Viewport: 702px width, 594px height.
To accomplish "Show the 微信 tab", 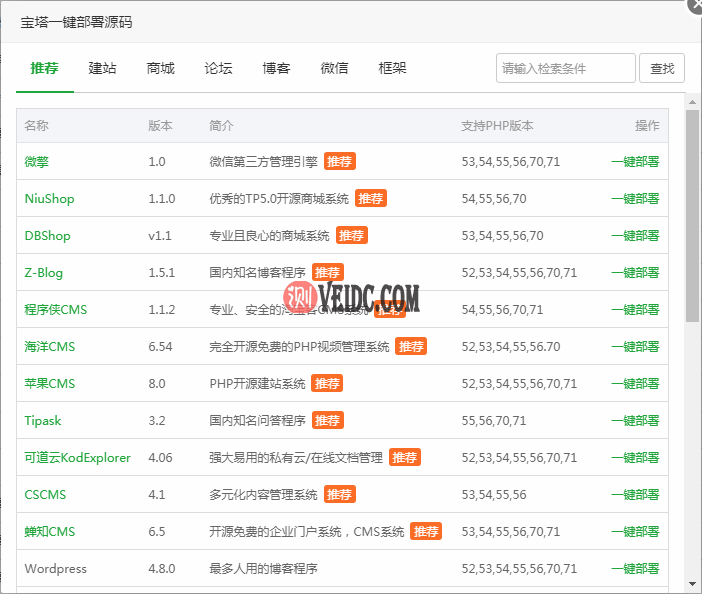I will [334, 68].
